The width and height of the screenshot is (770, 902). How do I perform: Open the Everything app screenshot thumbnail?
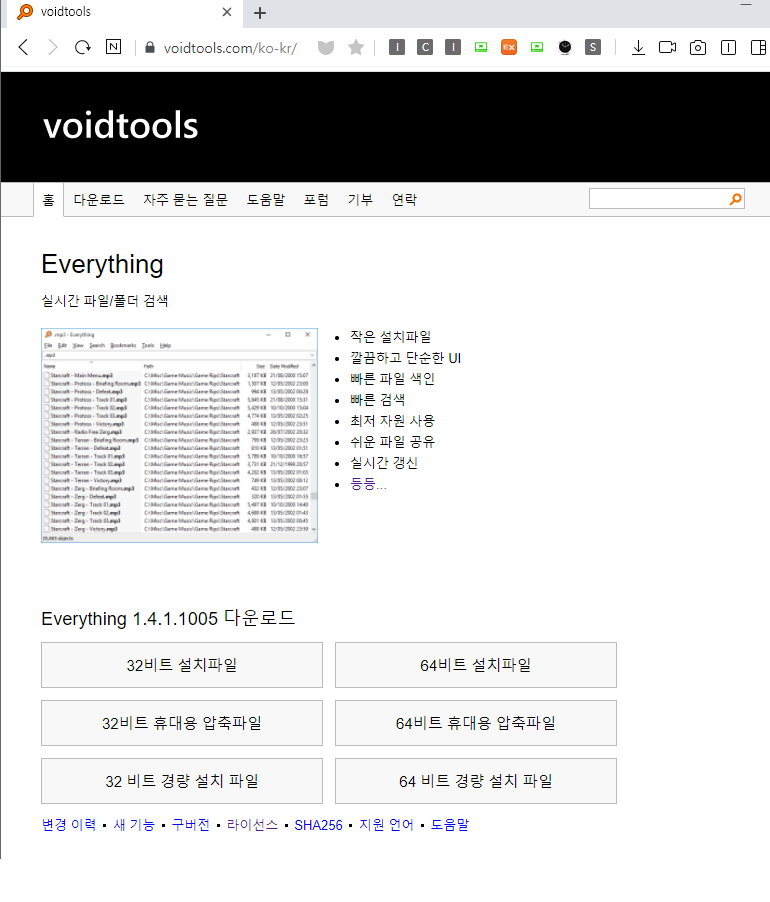point(179,435)
